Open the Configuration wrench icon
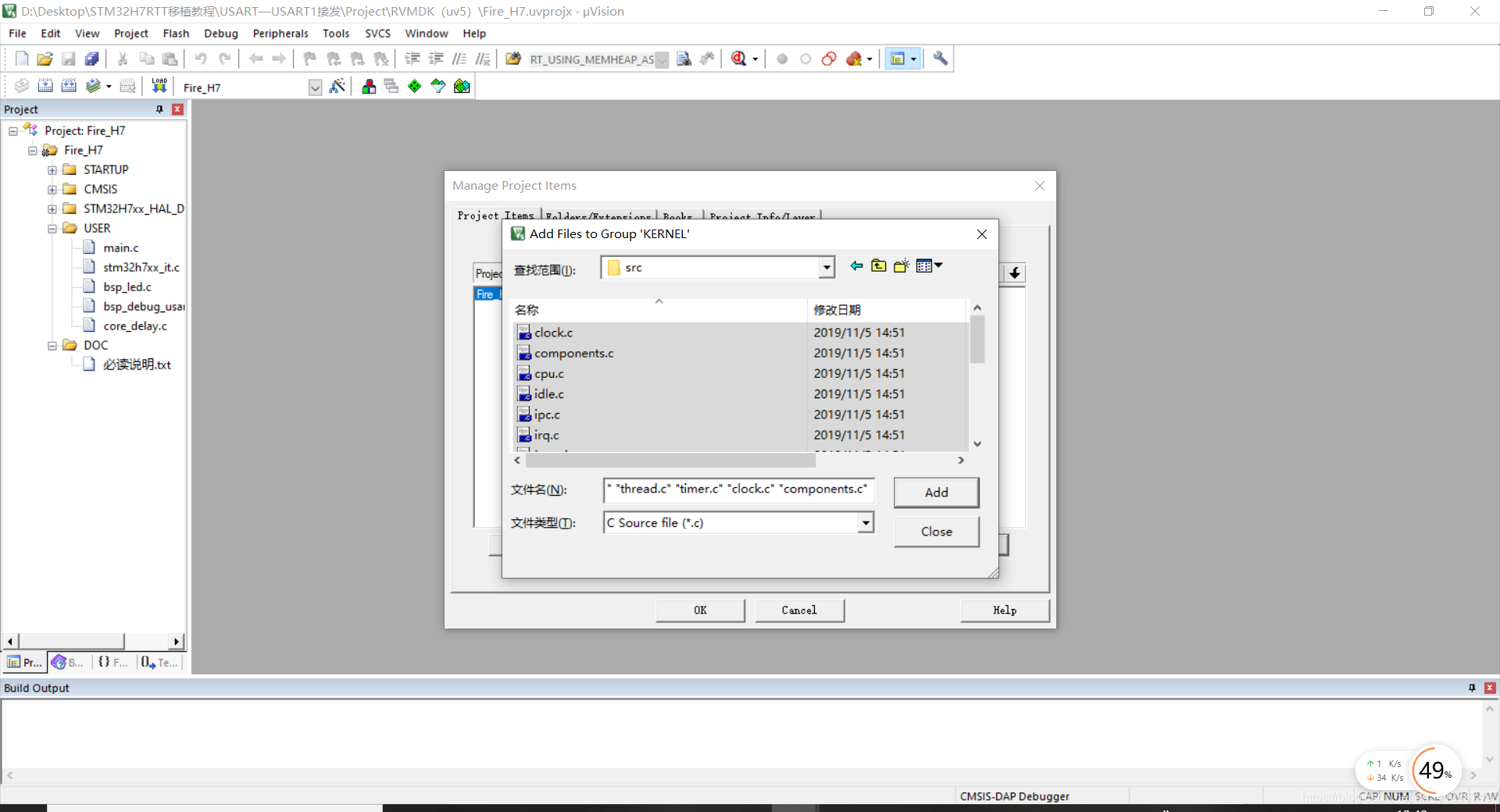Viewport: 1500px width, 812px height. pos(940,59)
